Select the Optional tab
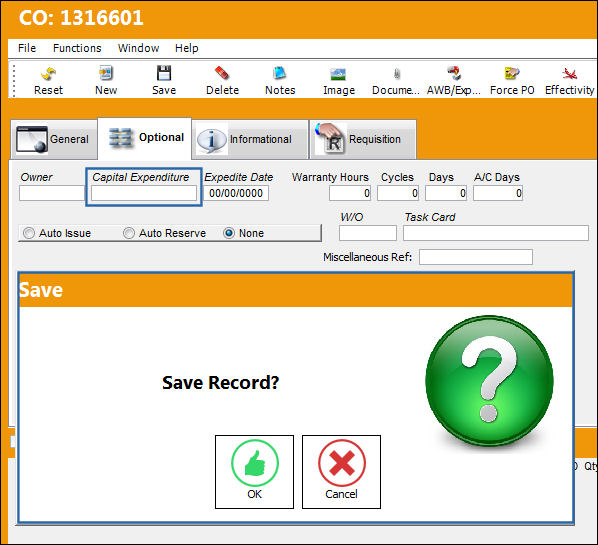This screenshot has width=598, height=545. tap(145, 138)
